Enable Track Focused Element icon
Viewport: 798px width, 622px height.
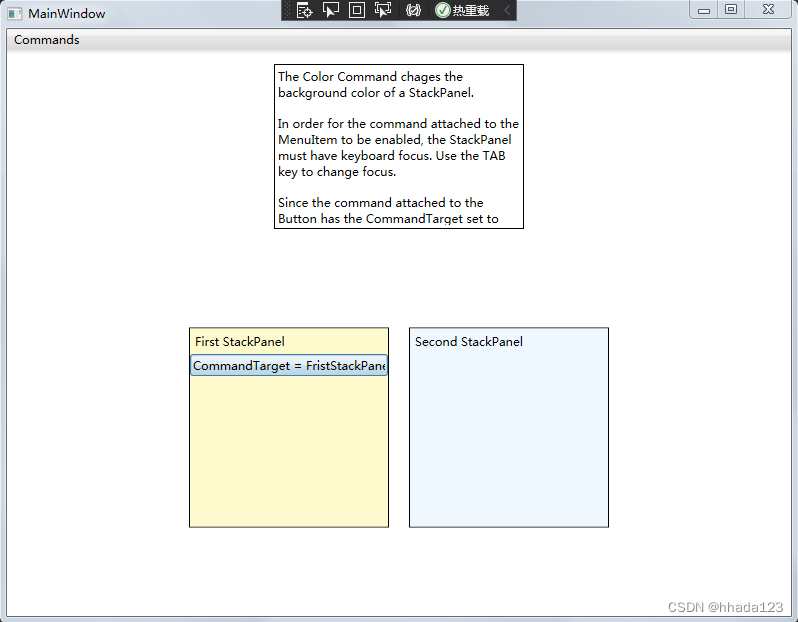point(383,10)
